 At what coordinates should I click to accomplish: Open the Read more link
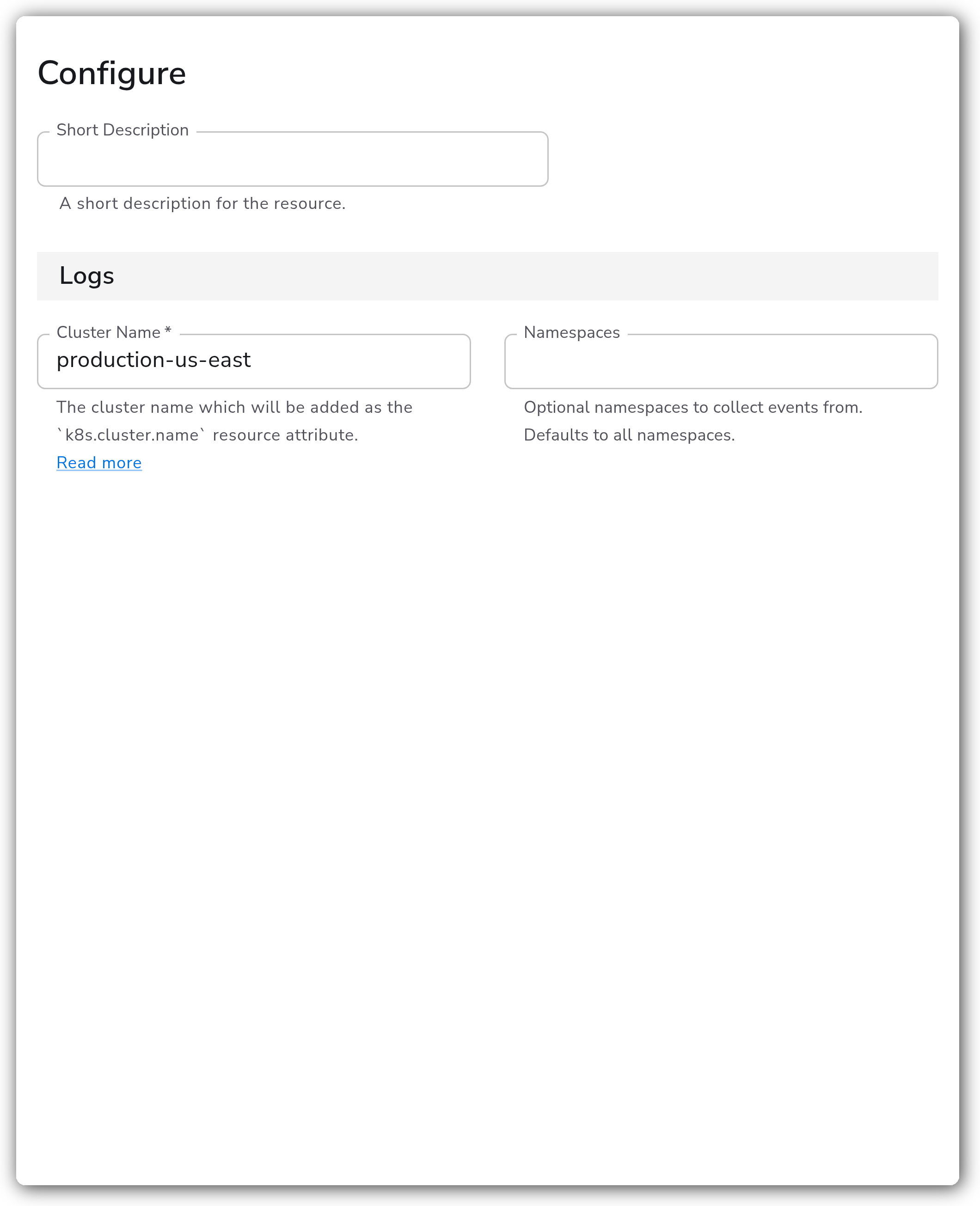pyautogui.click(x=99, y=463)
